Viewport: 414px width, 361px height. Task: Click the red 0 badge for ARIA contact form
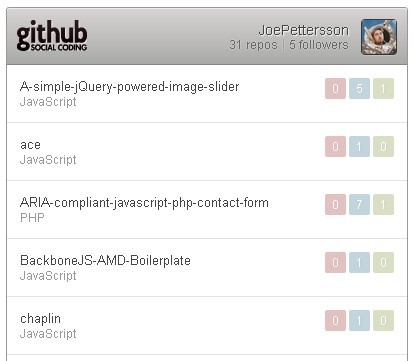tap(335, 204)
